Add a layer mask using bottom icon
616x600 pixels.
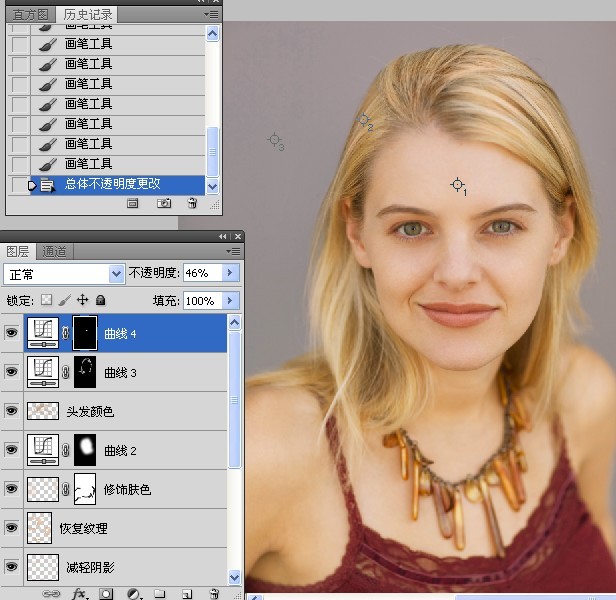coord(106,593)
